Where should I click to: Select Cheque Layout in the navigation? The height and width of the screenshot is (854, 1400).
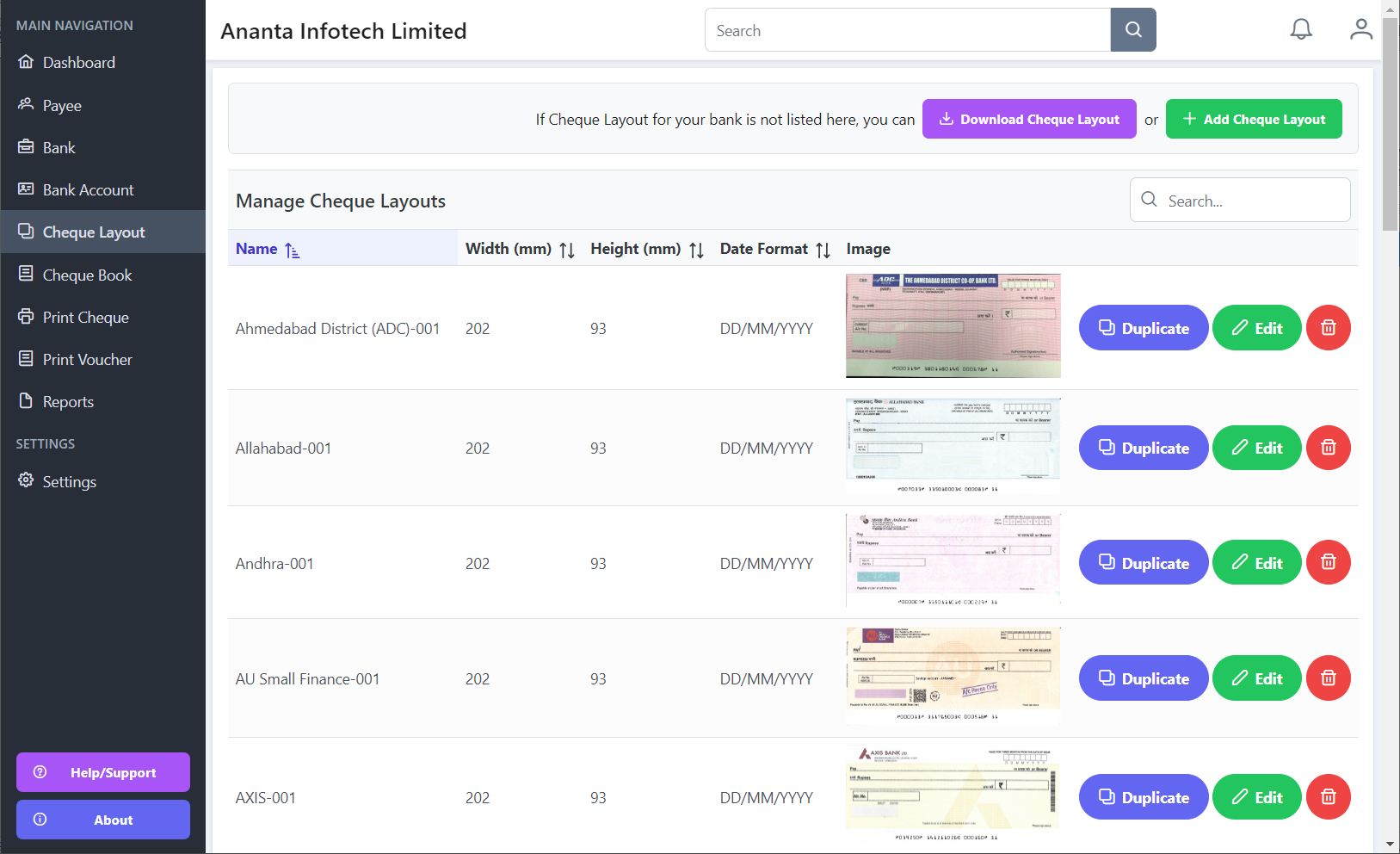tap(103, 232)
